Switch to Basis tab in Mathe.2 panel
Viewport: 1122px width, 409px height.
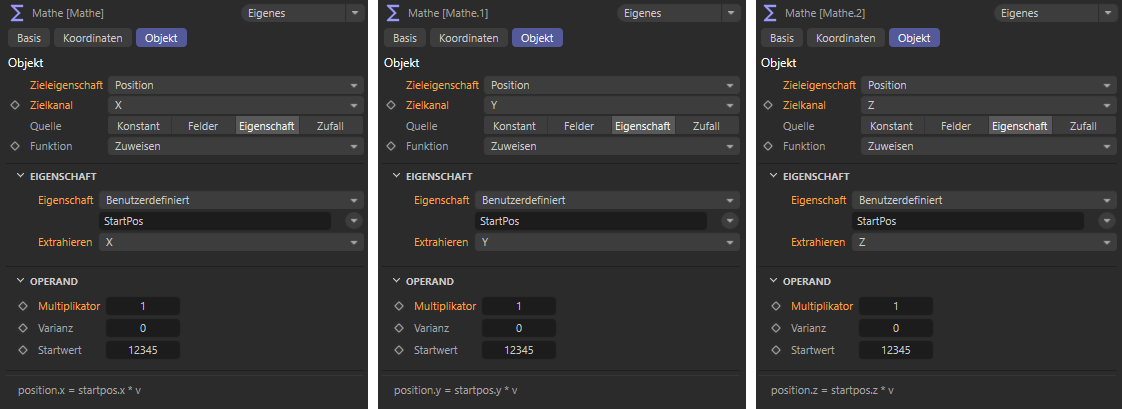[781, 38]
